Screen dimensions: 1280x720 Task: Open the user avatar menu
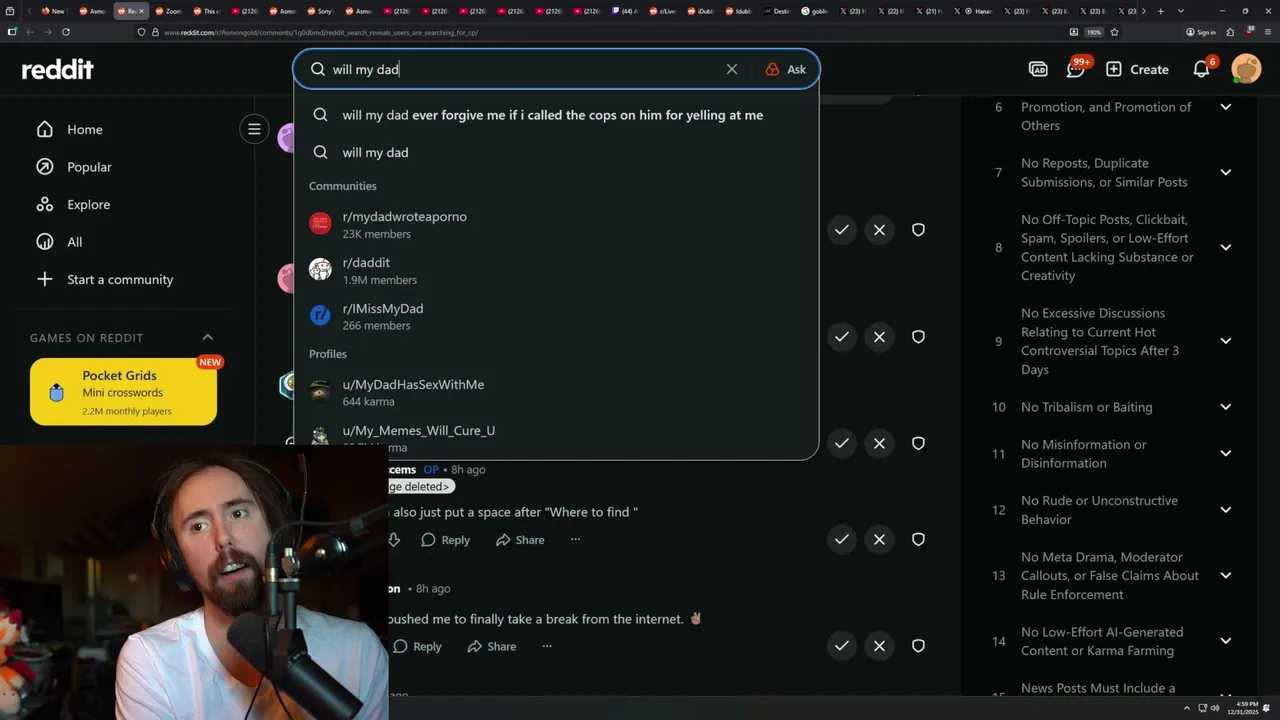click(1246, 69)
